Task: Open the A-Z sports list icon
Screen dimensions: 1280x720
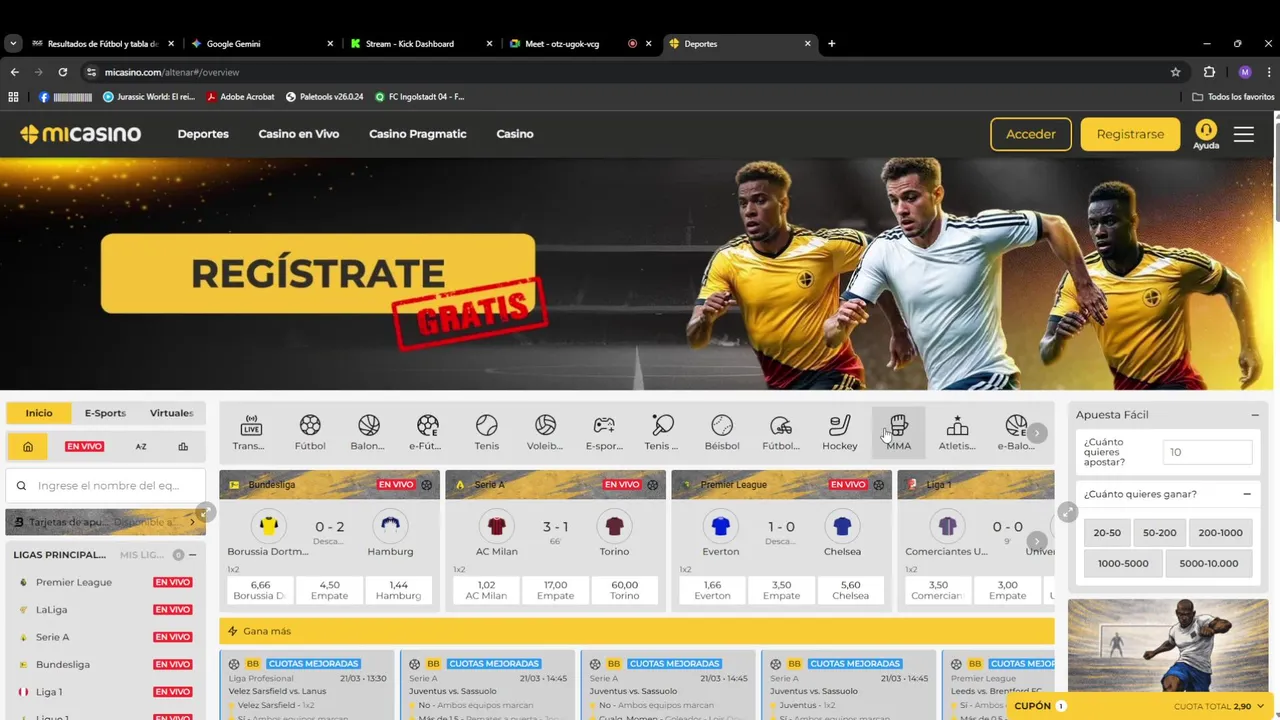Action: [141, 447]
